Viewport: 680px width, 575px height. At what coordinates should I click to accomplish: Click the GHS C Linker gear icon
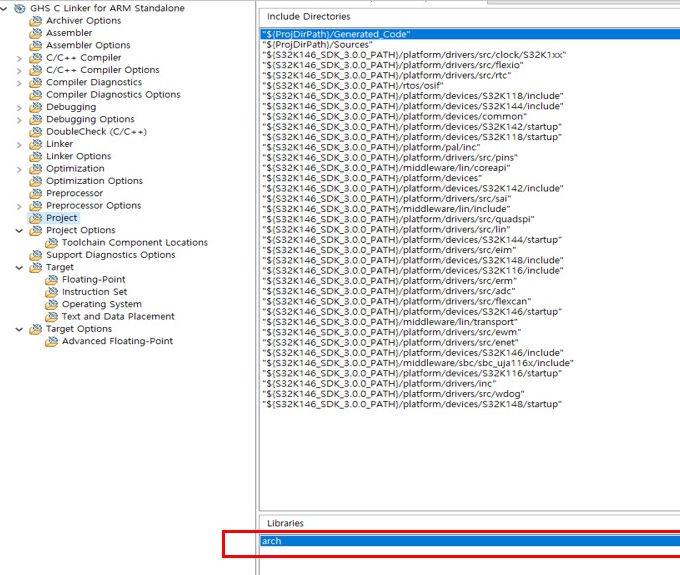click(x=20, y=8)
